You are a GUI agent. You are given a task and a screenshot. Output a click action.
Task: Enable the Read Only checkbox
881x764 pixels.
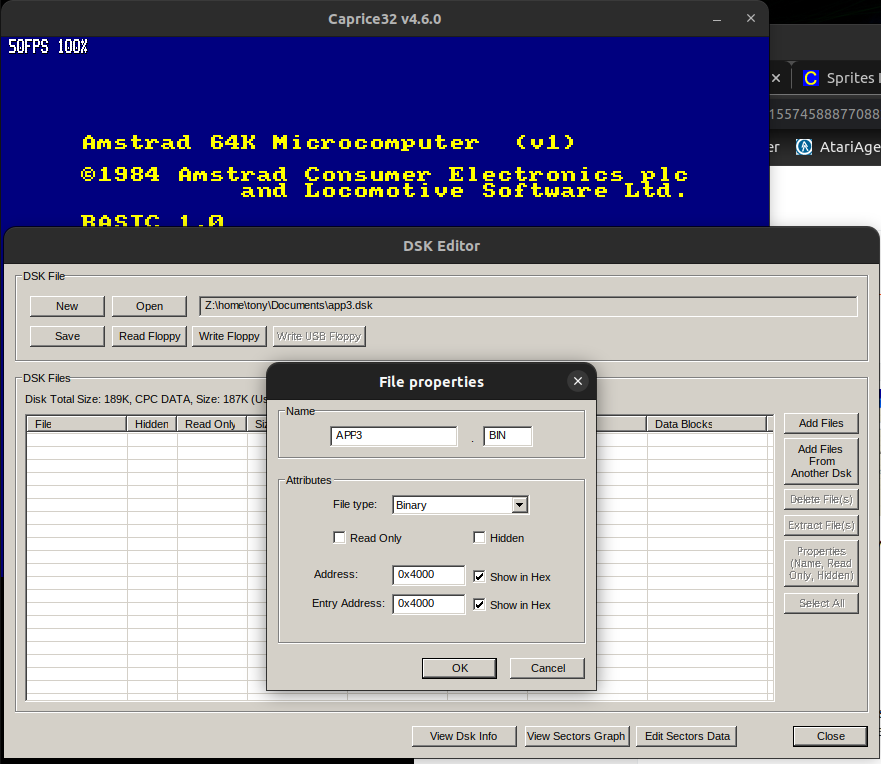[339, 538]
